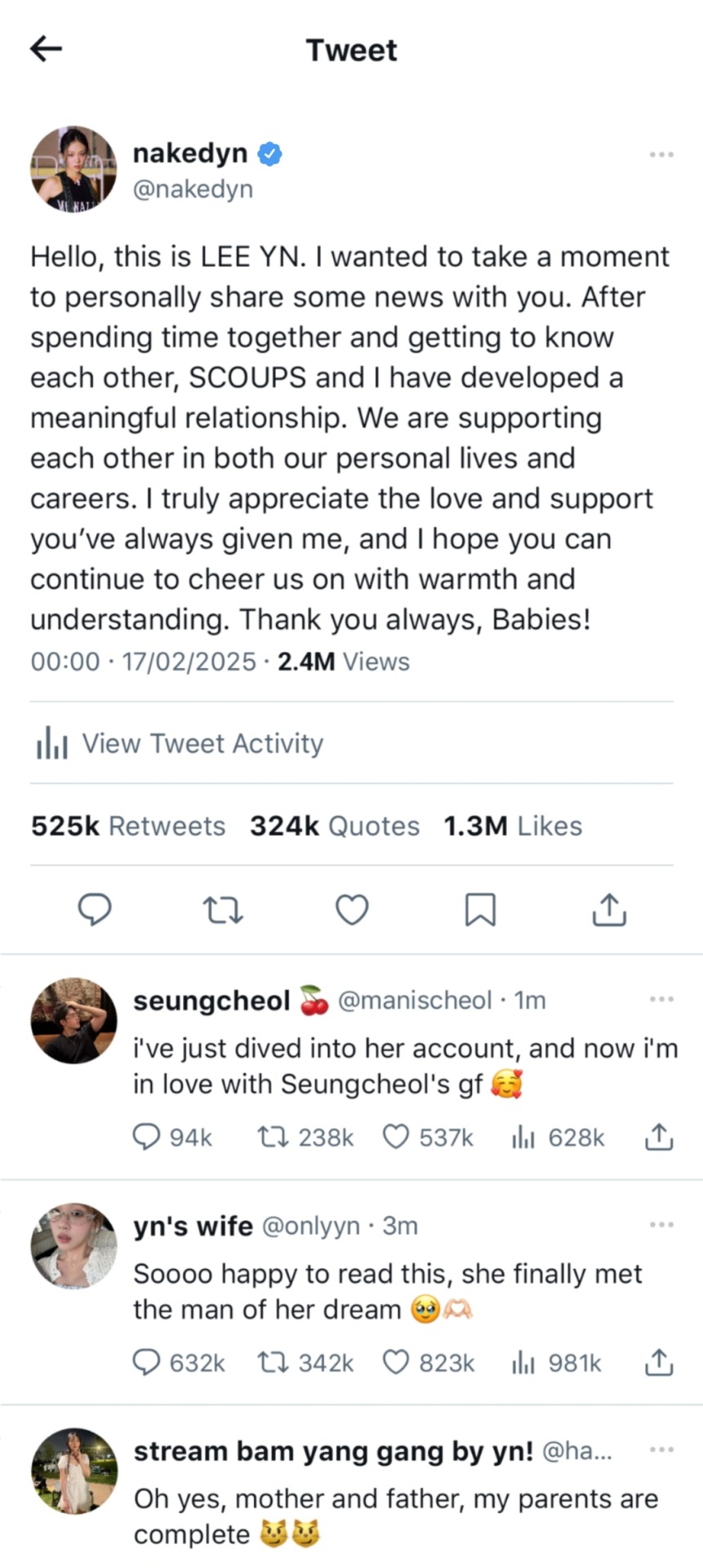703x1568 pixels.
Task: Open the 324k Quotes list
Action: (335, 826)
